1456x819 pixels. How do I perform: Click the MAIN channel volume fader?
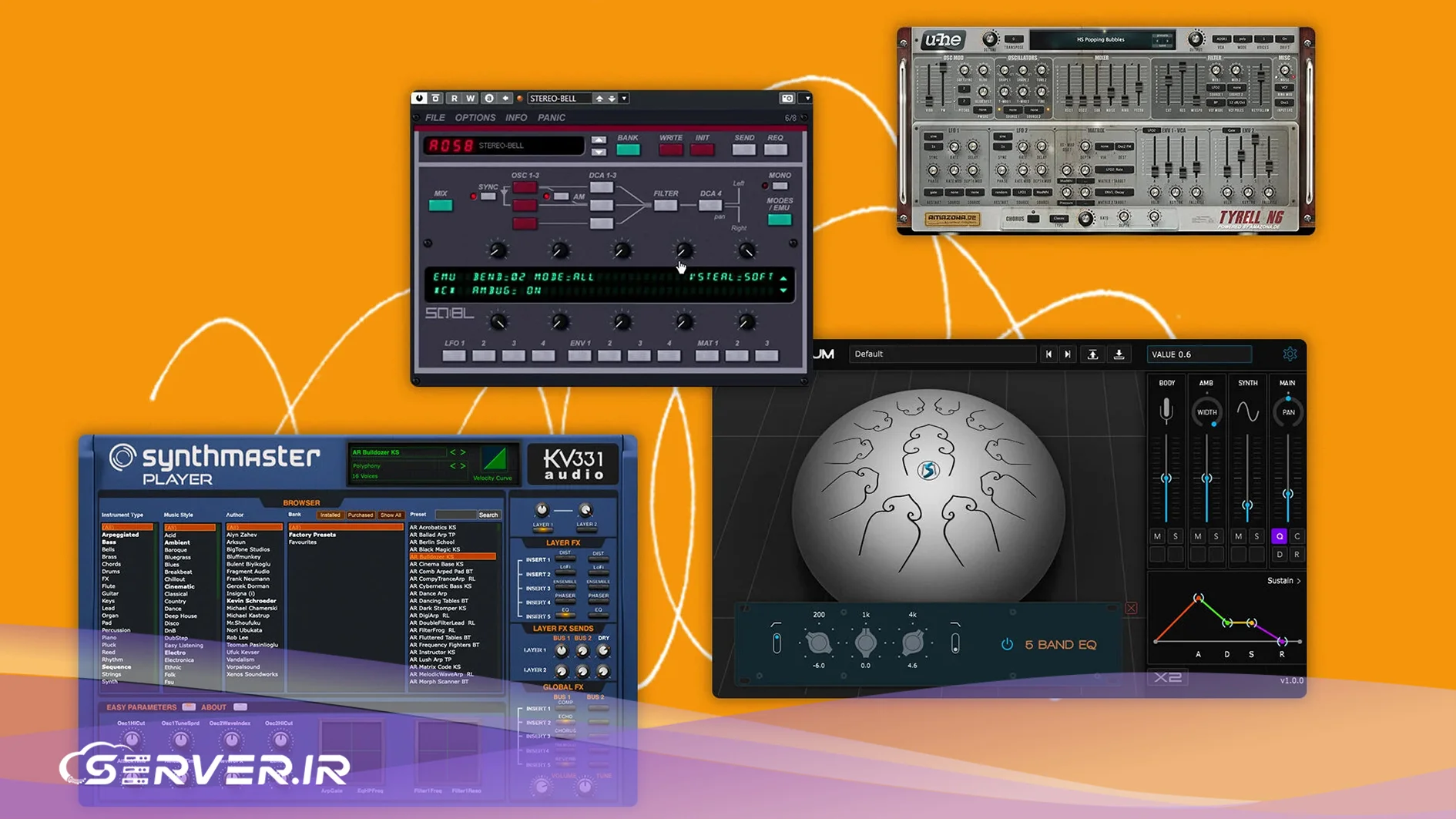pos(1288,494)
